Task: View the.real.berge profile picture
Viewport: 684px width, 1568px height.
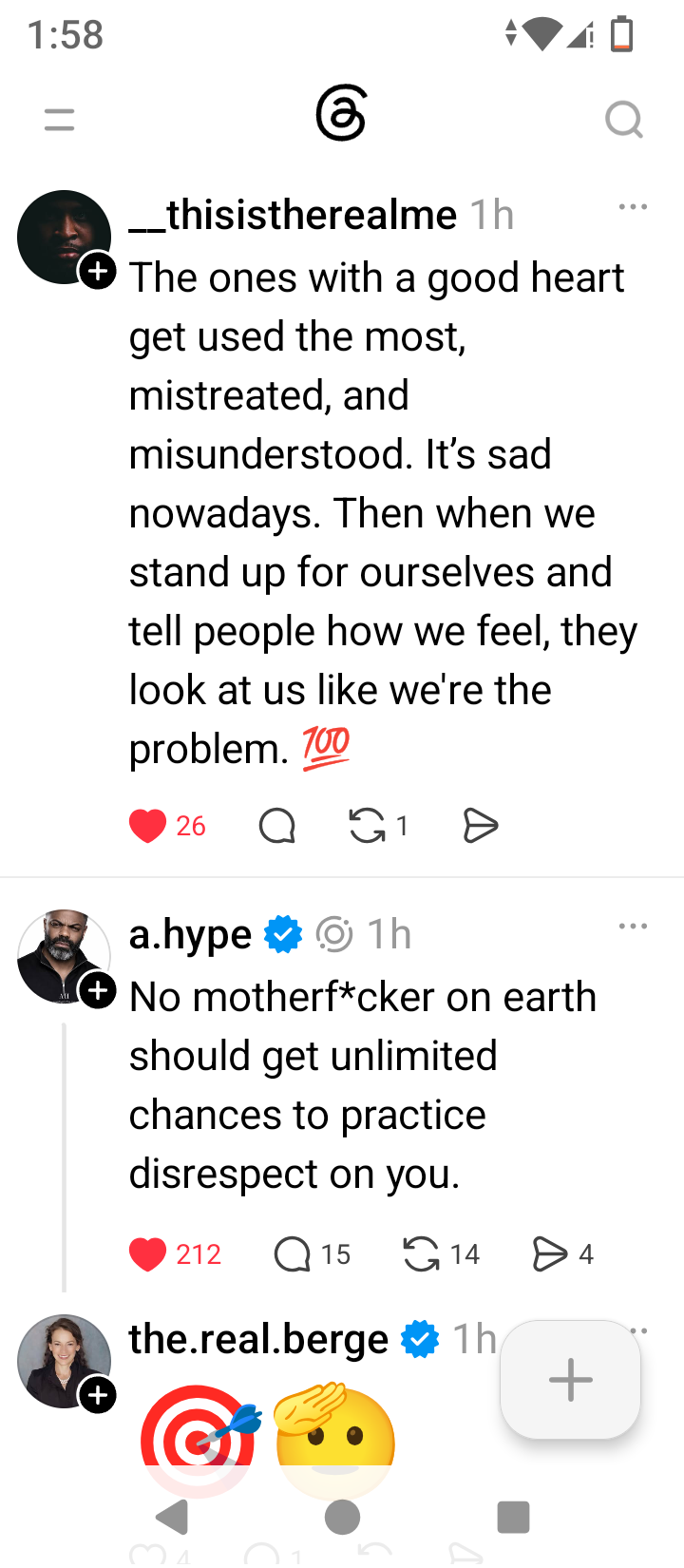Action: tap(65, 1361)
